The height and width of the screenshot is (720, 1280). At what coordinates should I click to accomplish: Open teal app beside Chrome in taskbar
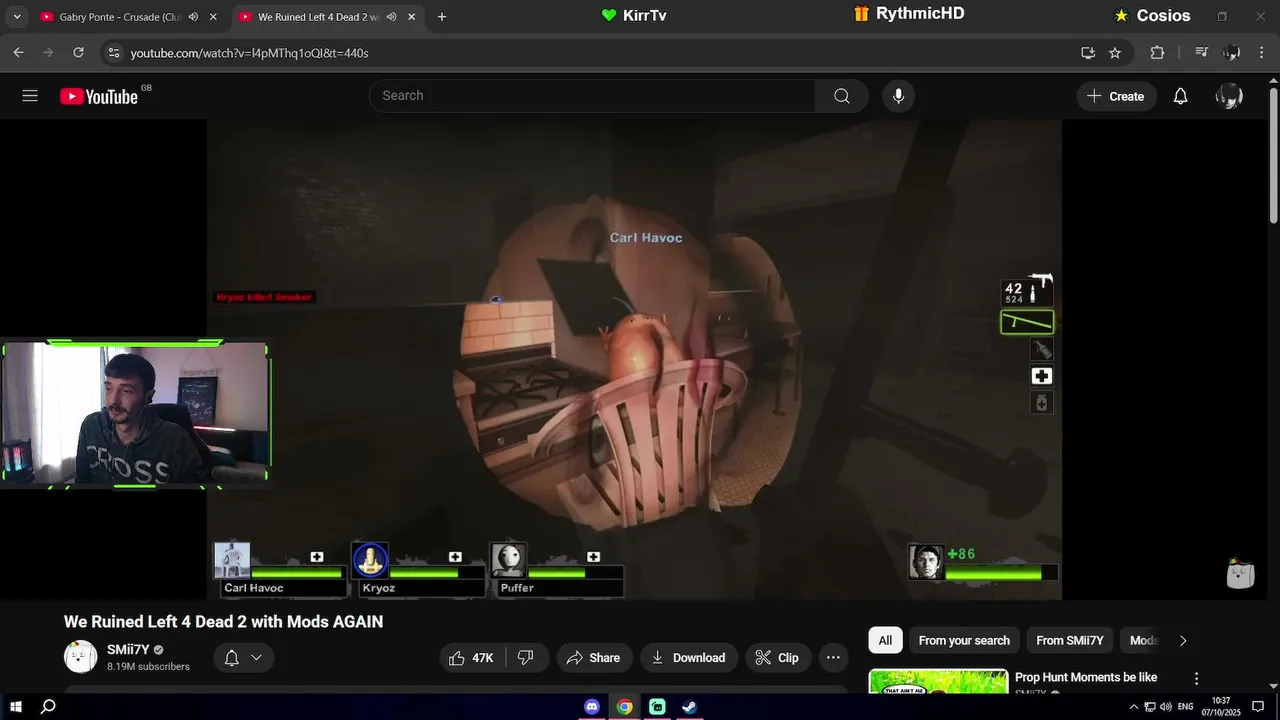pos(657,707)
